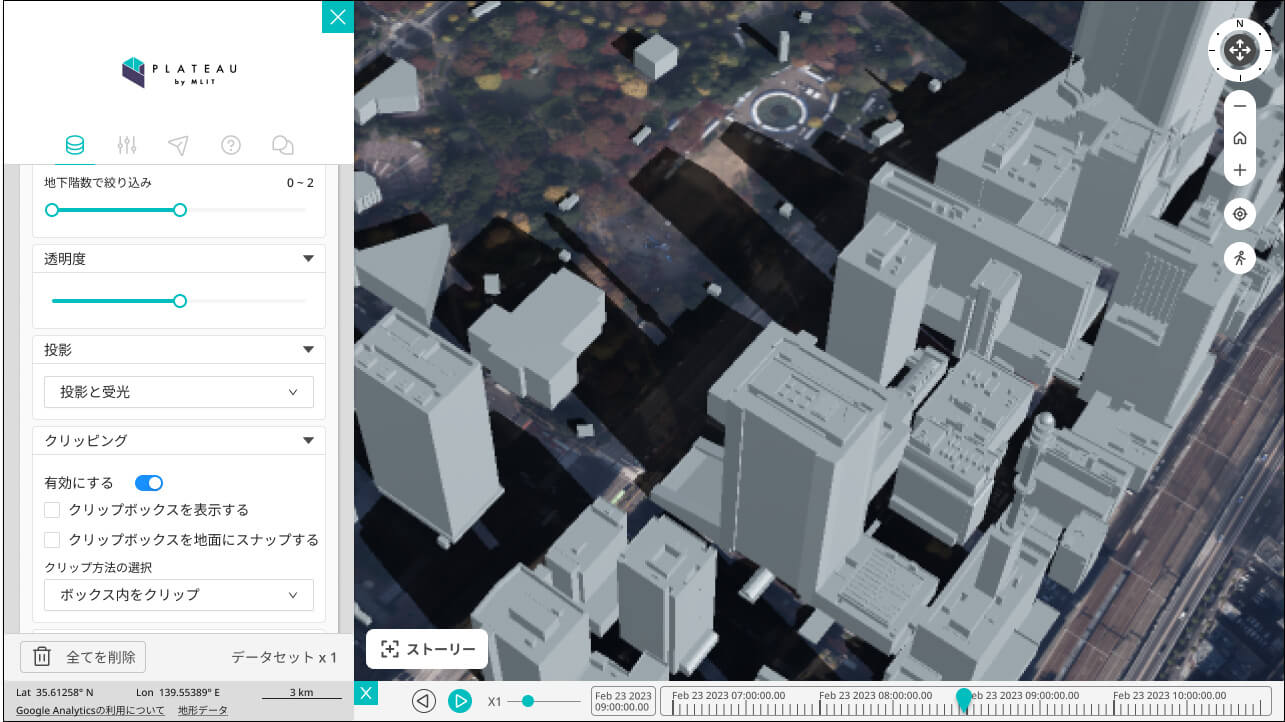Open the help question-mark tab
The height and width of the screenshot is (722, 1285).
pyautogui.click(x=231, y=146)
